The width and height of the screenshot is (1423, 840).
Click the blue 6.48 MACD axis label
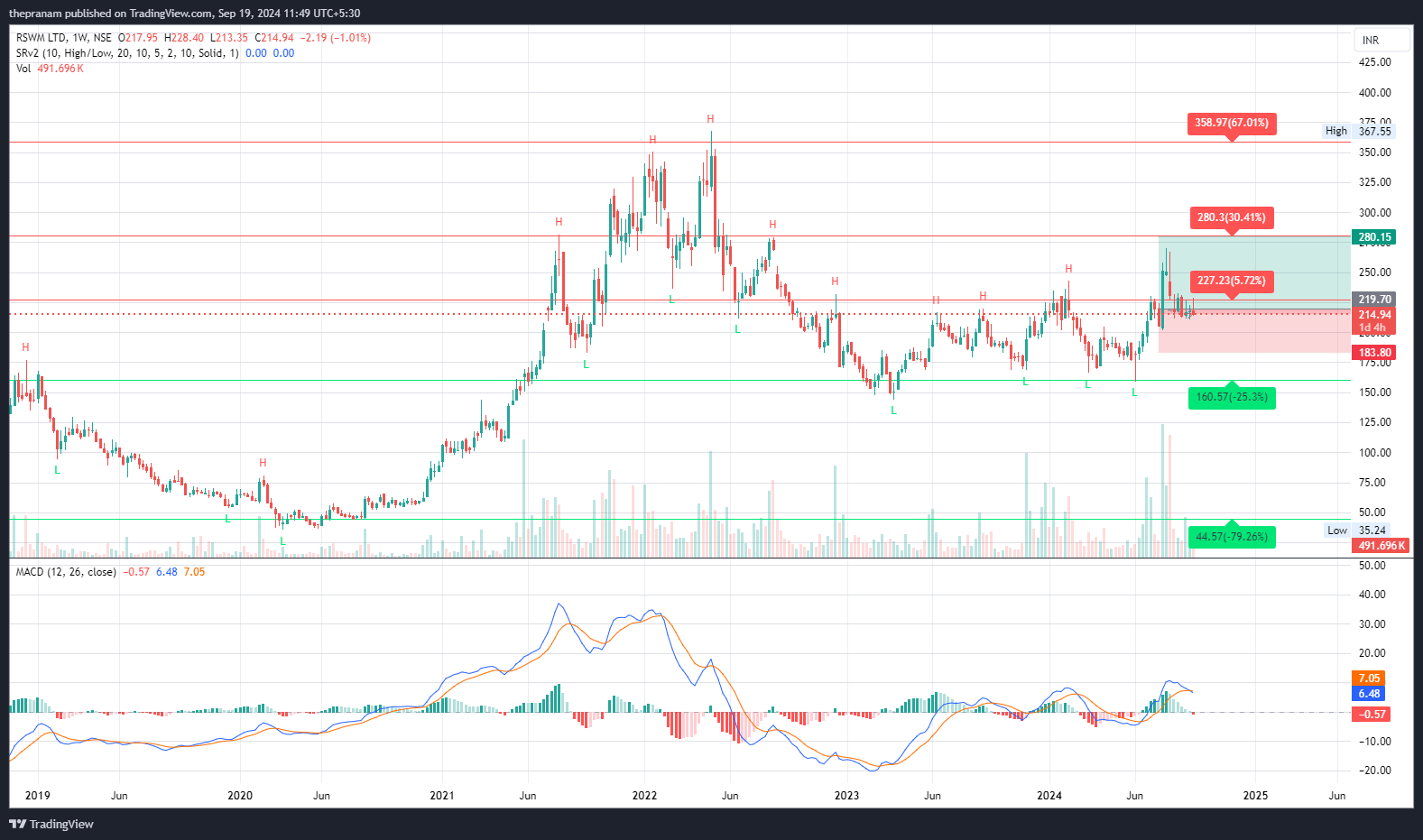click(1369, 694)
